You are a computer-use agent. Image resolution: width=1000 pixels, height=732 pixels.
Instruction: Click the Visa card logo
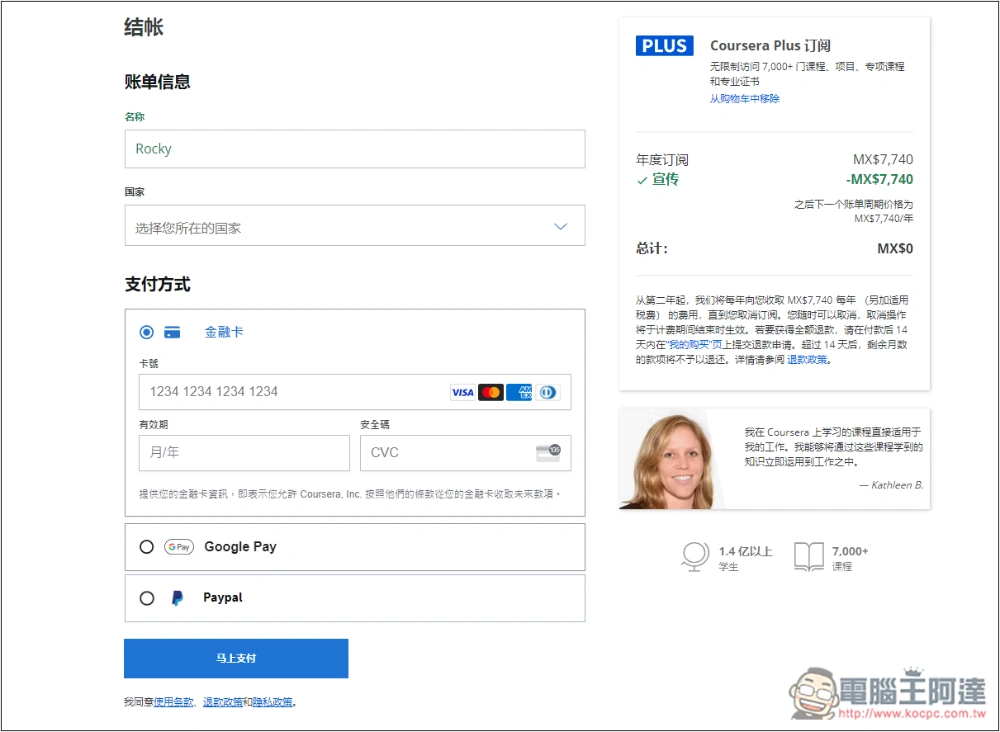[x=462, y=392]
